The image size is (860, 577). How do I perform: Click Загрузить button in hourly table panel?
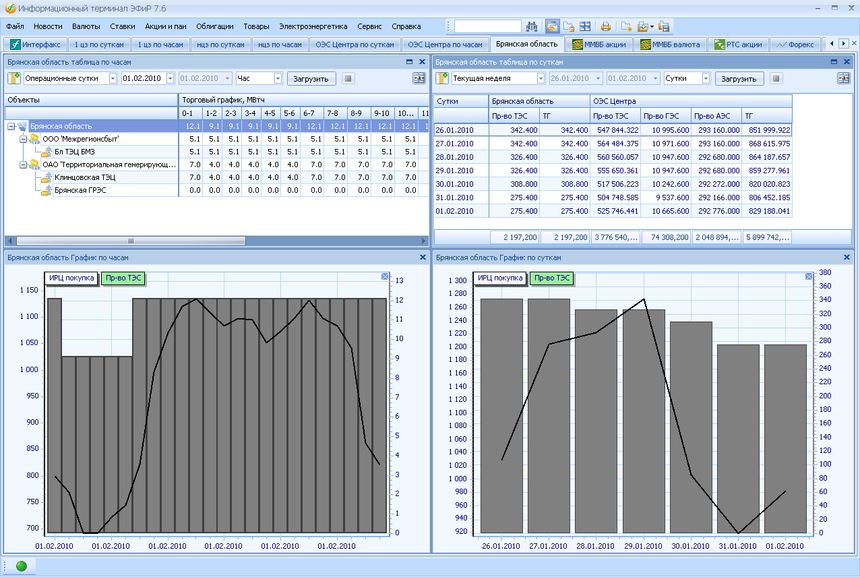coord(311,78)
